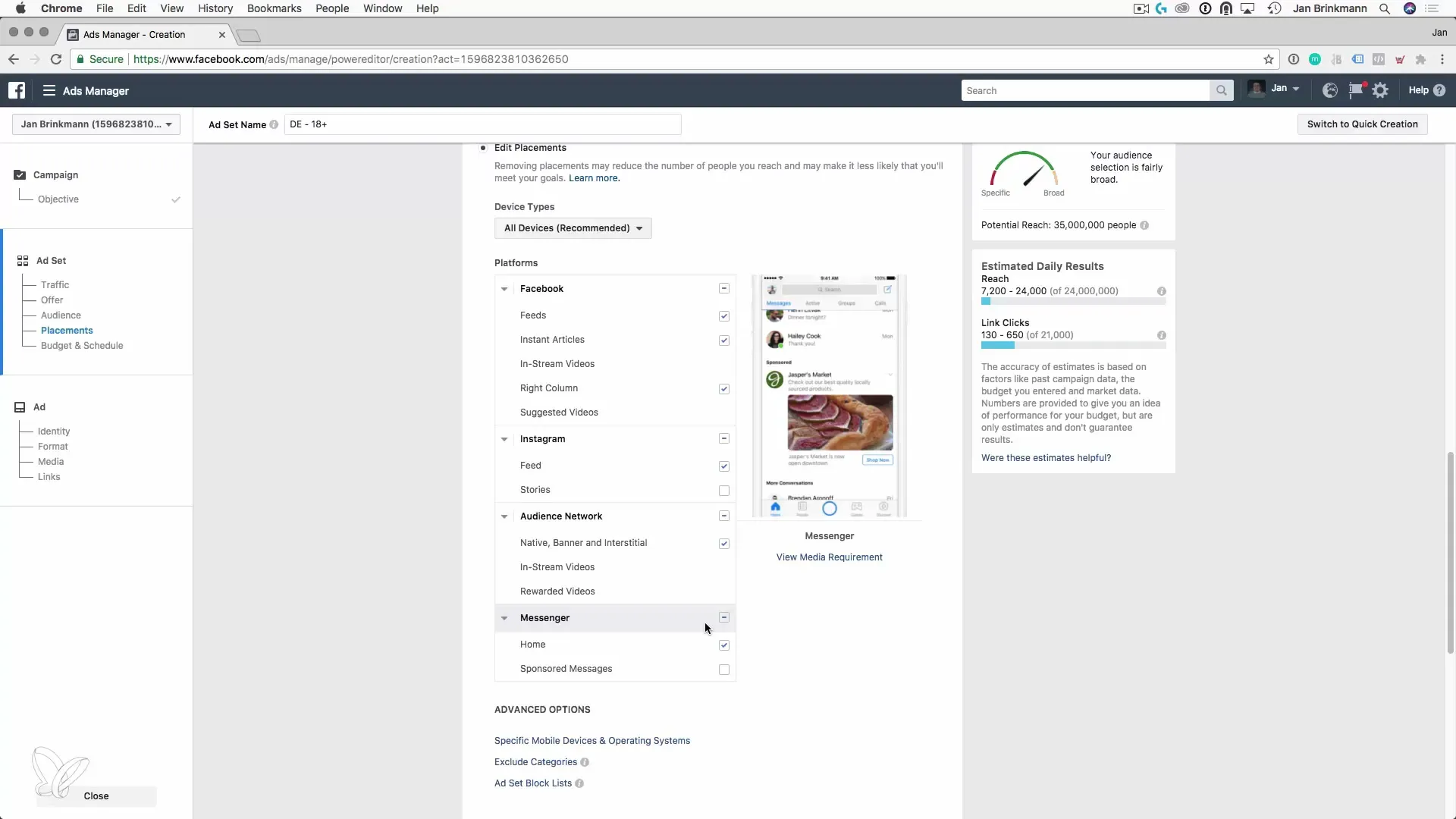Image resolution: width=1456 pixels, height=819 pixels.
Task: Collapse the Audience Network section
Action: pyautogui.click(x=504, y=516)
